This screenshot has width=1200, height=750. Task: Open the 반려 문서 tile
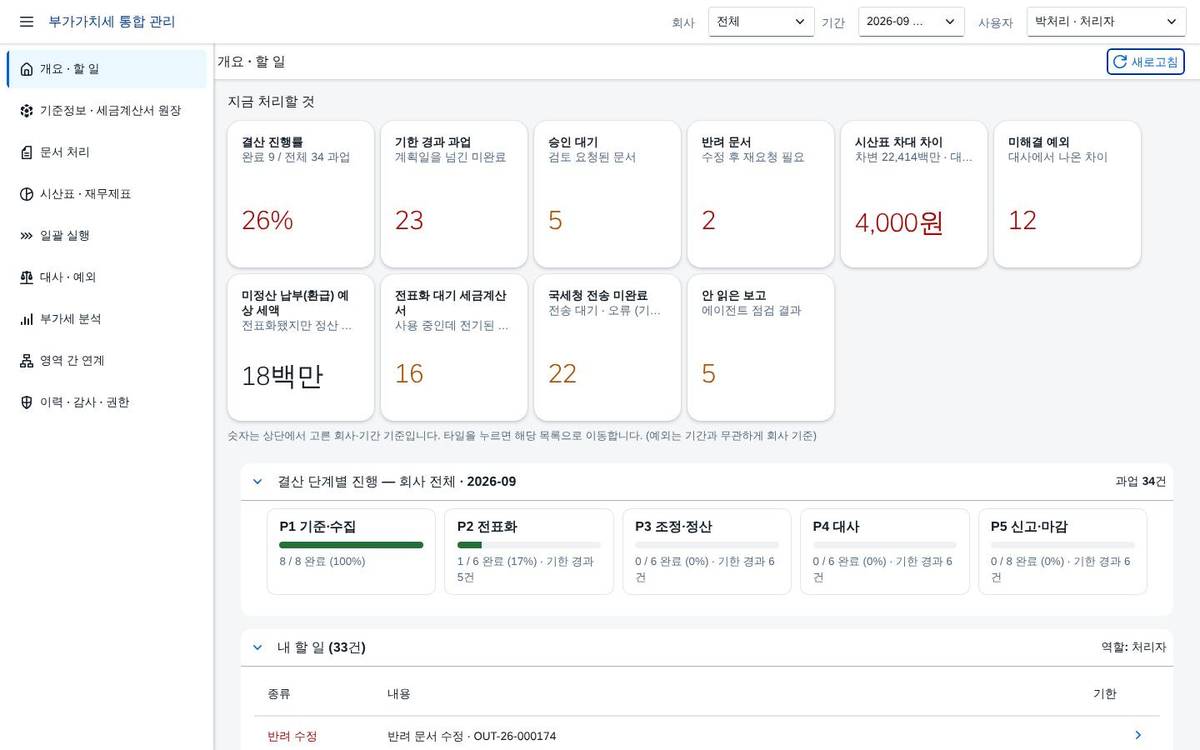coord(761,194)
